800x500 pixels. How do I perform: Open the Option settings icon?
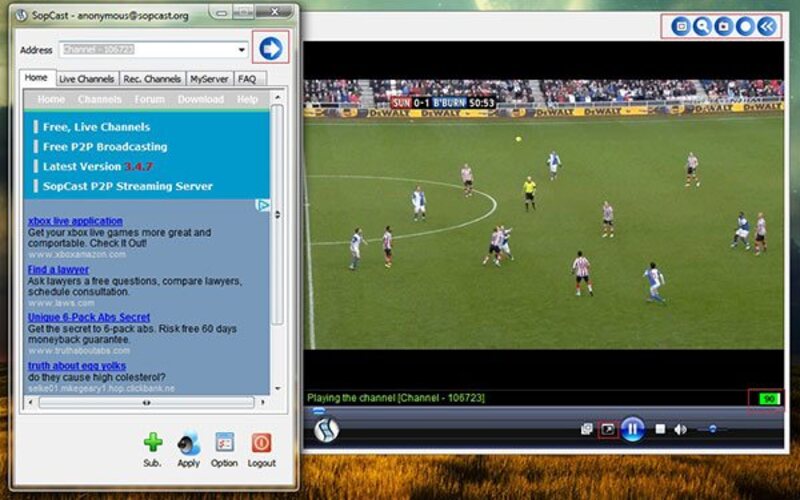[x=224, y=443]
